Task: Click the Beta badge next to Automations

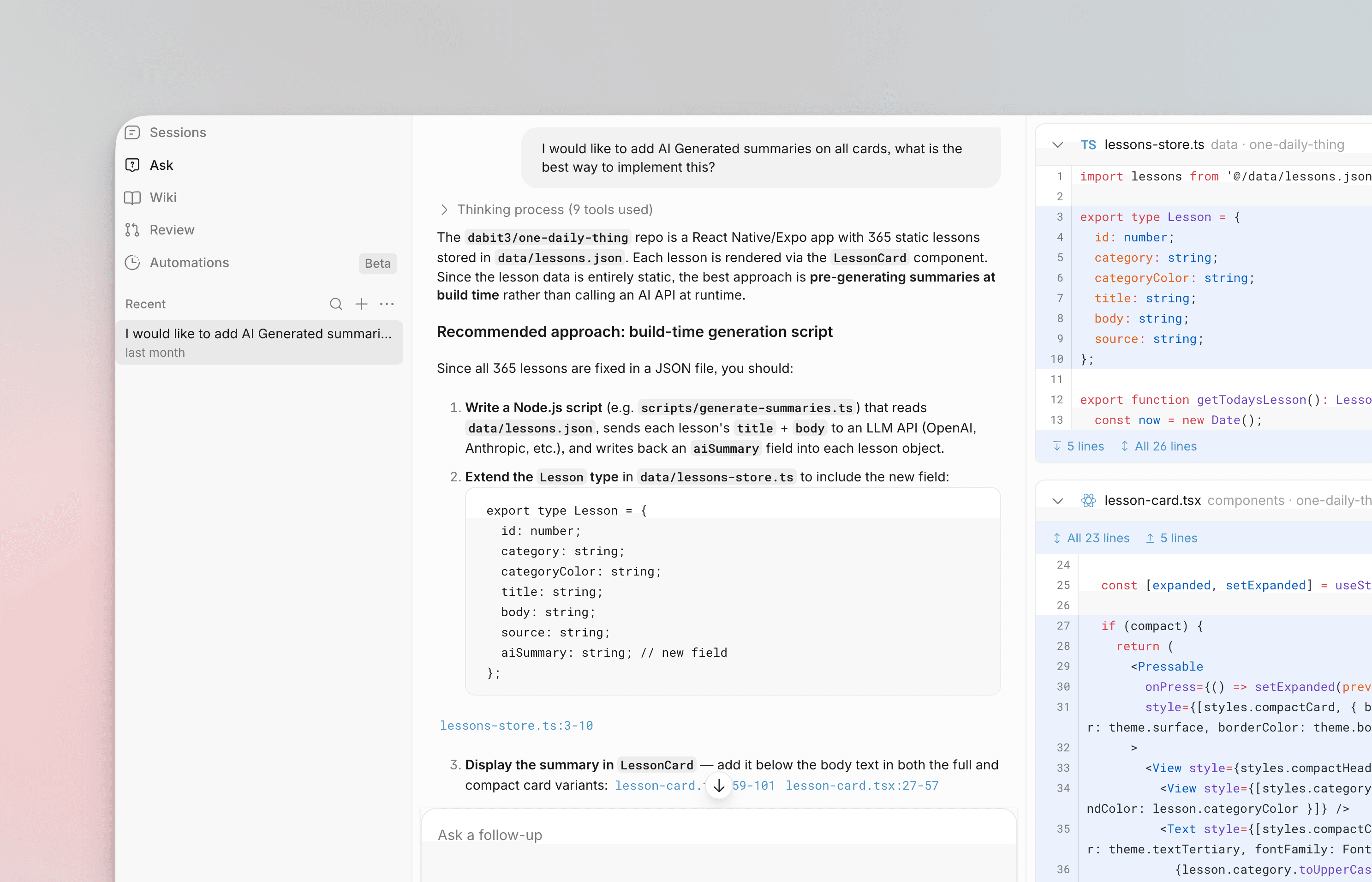Action: point(377,263)
